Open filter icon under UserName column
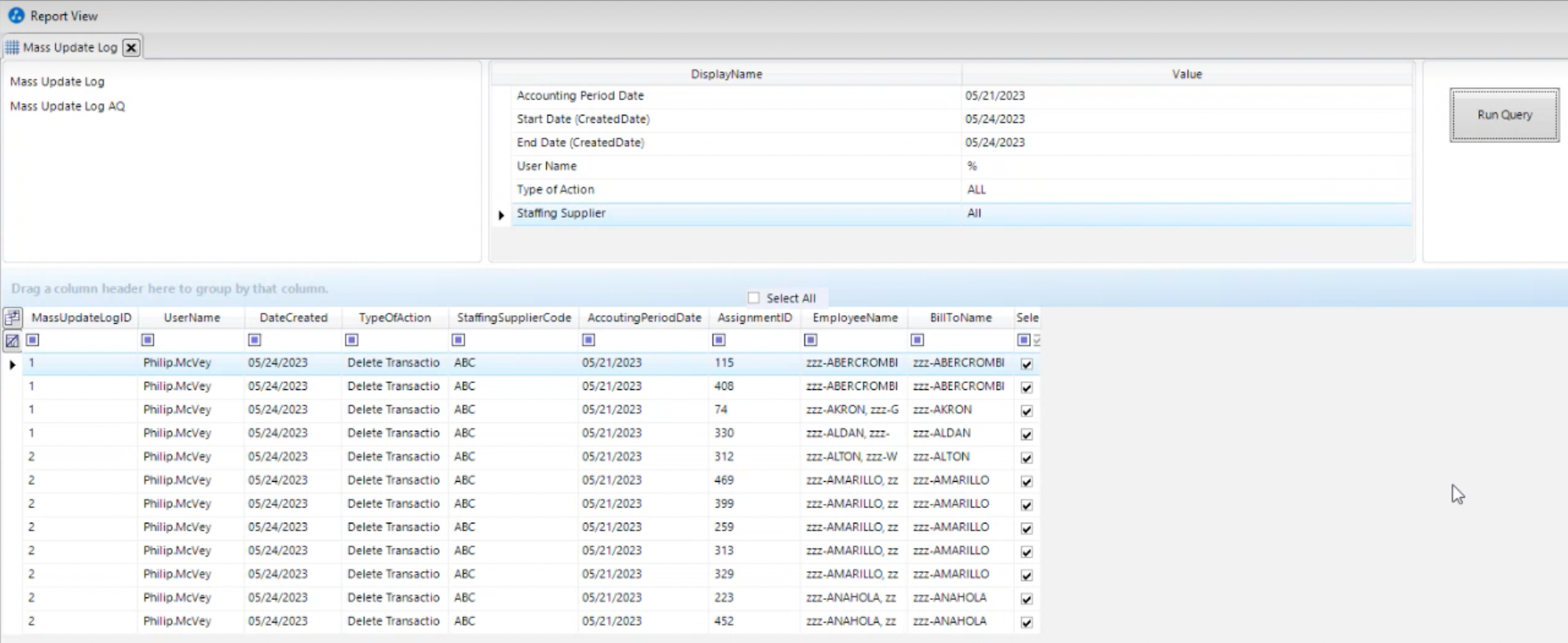The height and width of the screenshot is (643, 1568). [x=148, y=340]
